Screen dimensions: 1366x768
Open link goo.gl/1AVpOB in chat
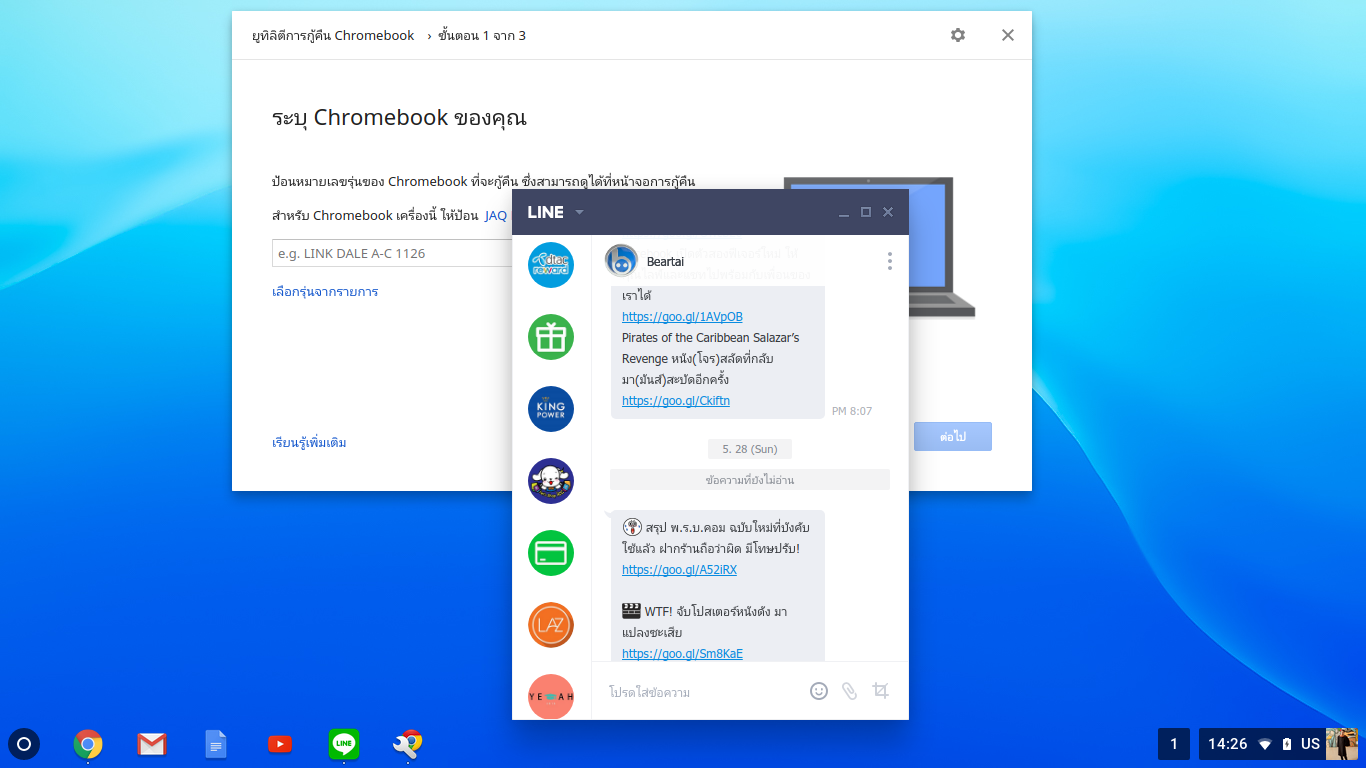(682, 317)
